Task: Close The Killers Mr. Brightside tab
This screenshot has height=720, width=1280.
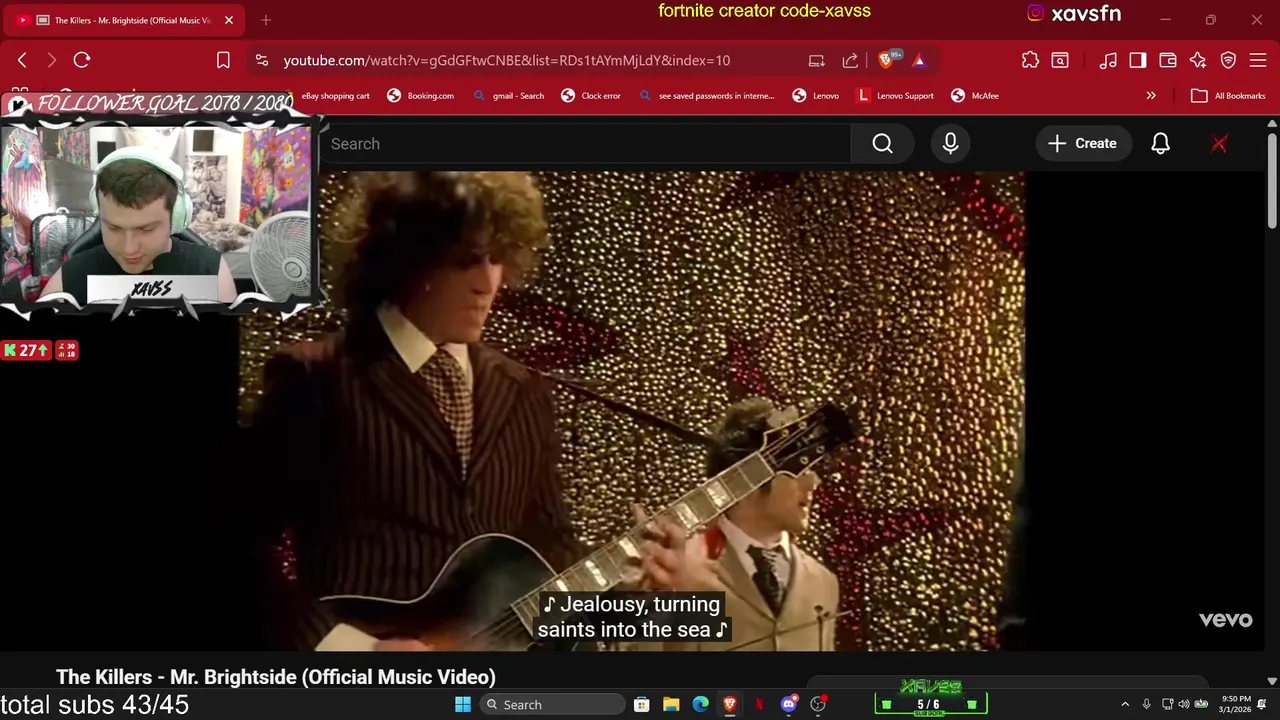Action: tap(228, 20)
